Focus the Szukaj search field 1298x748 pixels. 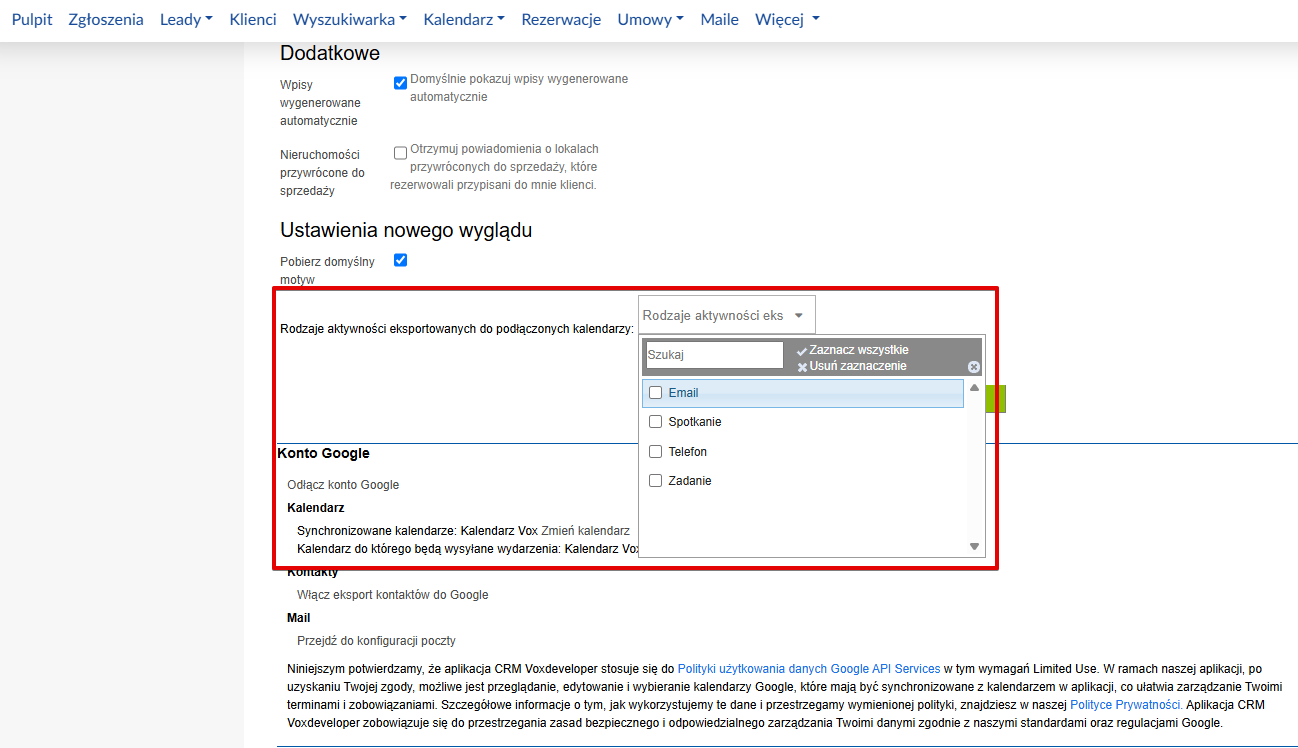[714, 355]
